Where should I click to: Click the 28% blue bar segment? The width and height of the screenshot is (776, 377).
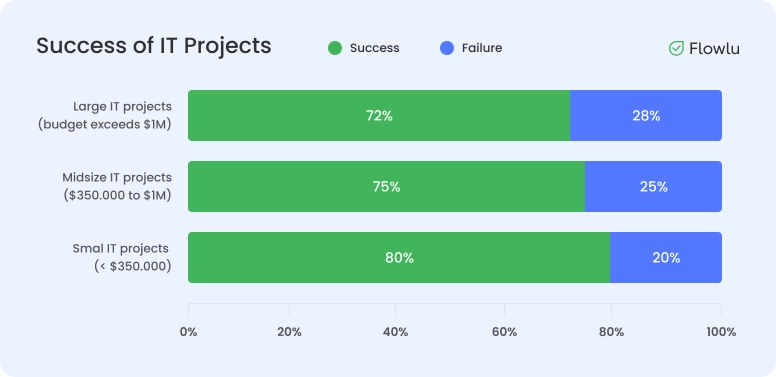click(646, 115)
